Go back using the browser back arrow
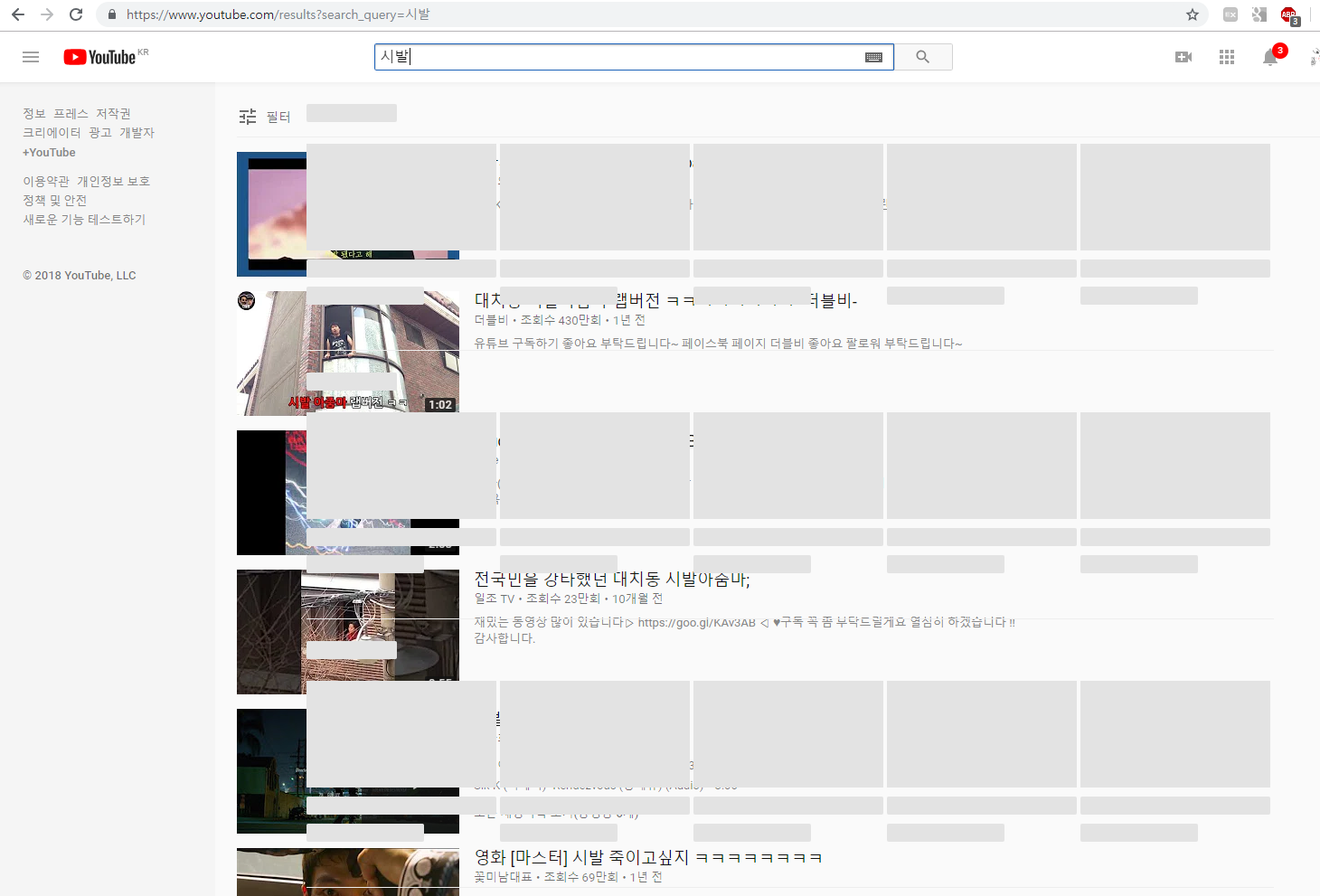Viewport: 1320px width, 896px height. (x=18, y=14)
